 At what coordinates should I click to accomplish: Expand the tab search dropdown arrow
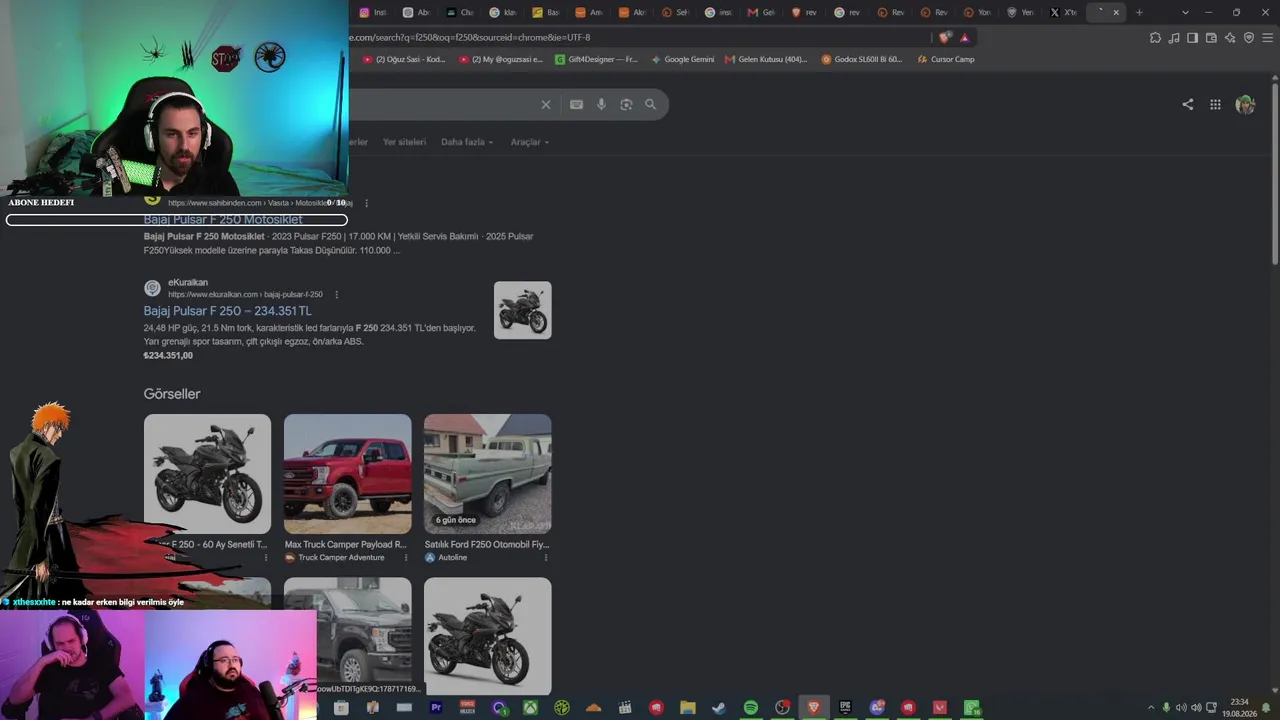[1185, 12]
